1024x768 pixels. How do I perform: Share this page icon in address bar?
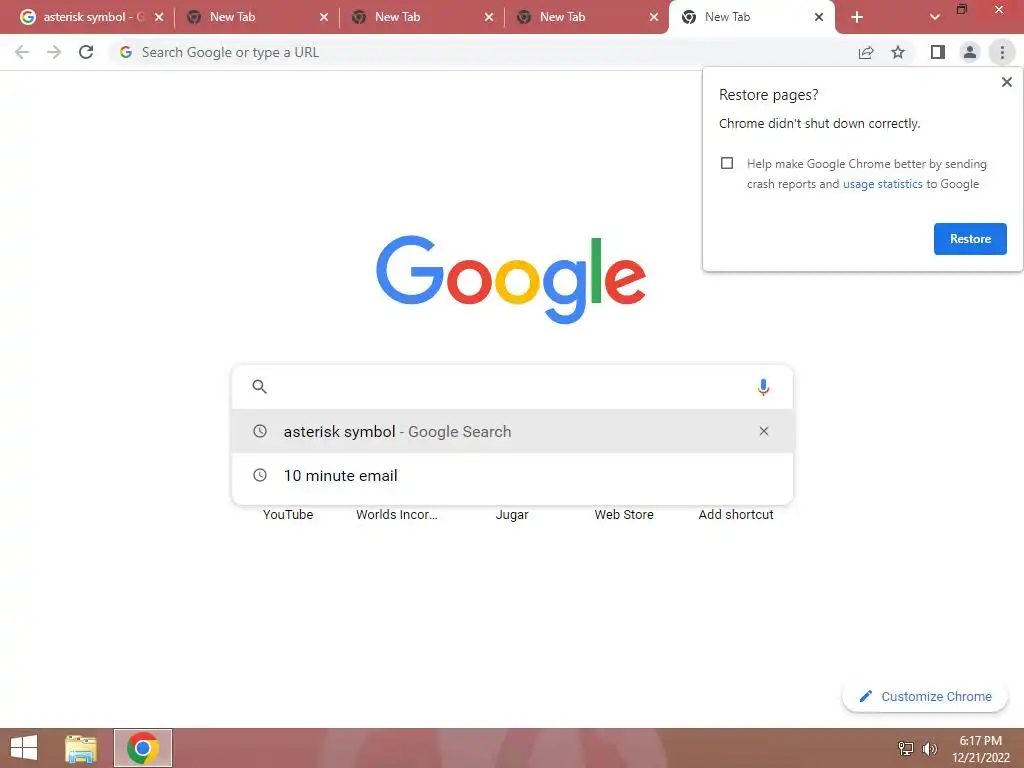[866, 52]
